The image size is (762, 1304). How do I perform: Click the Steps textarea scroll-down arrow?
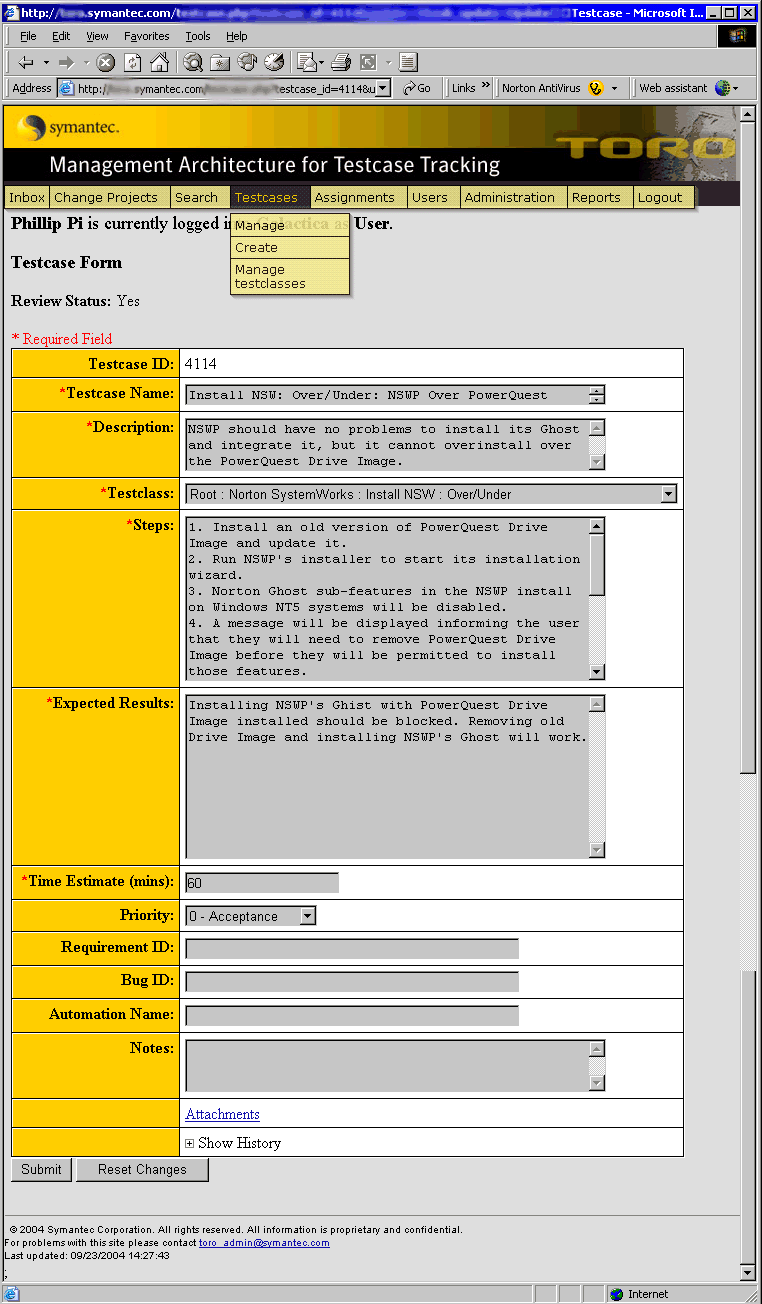(597, 672)
